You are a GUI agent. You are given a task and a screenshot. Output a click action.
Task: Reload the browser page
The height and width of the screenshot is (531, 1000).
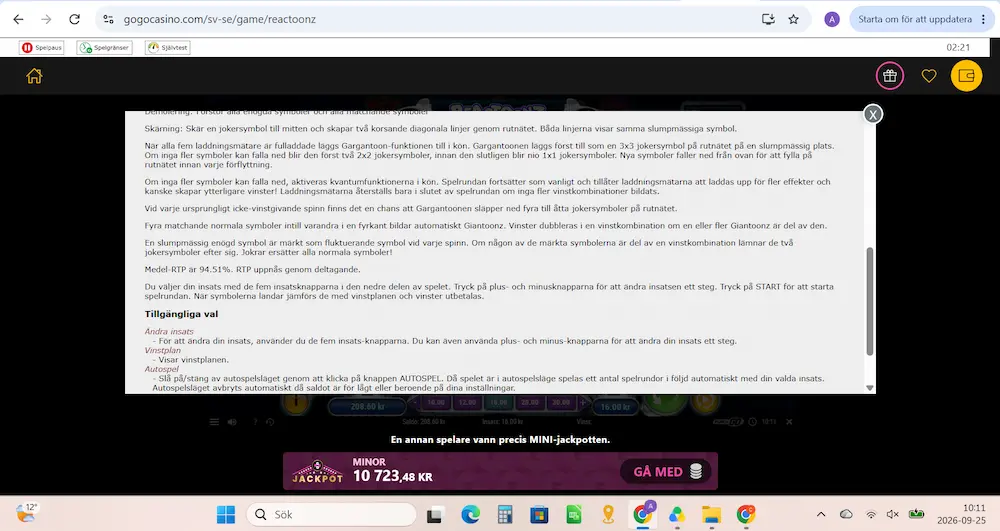tap(75, 19)
